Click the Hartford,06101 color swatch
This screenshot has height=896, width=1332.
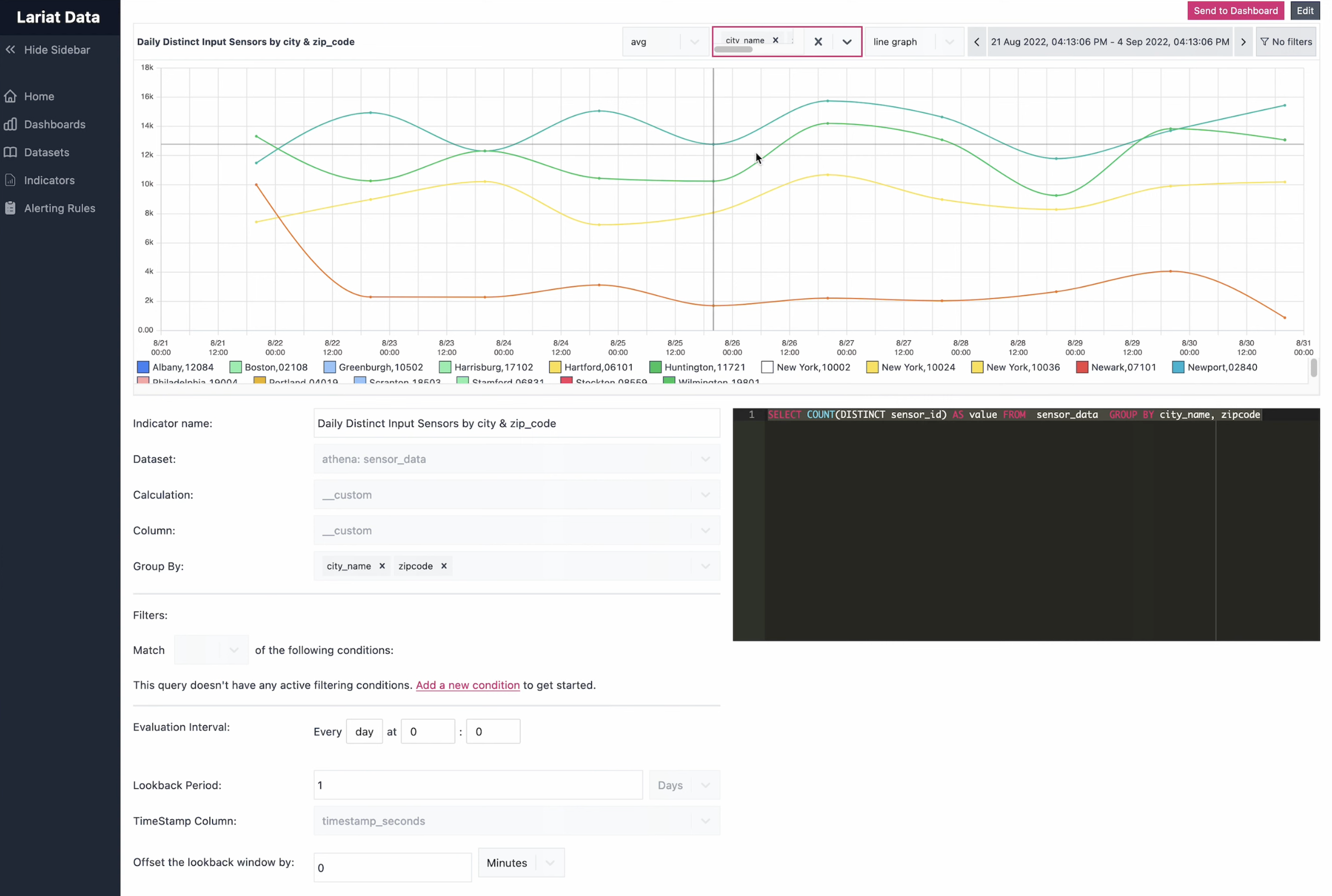(x=554, y=368)
